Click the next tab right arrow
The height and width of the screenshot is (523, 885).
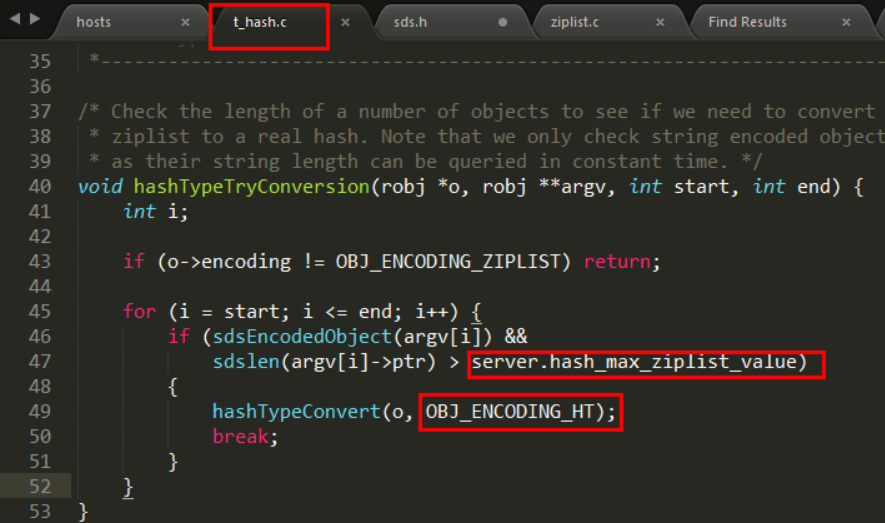click(36, 19)
